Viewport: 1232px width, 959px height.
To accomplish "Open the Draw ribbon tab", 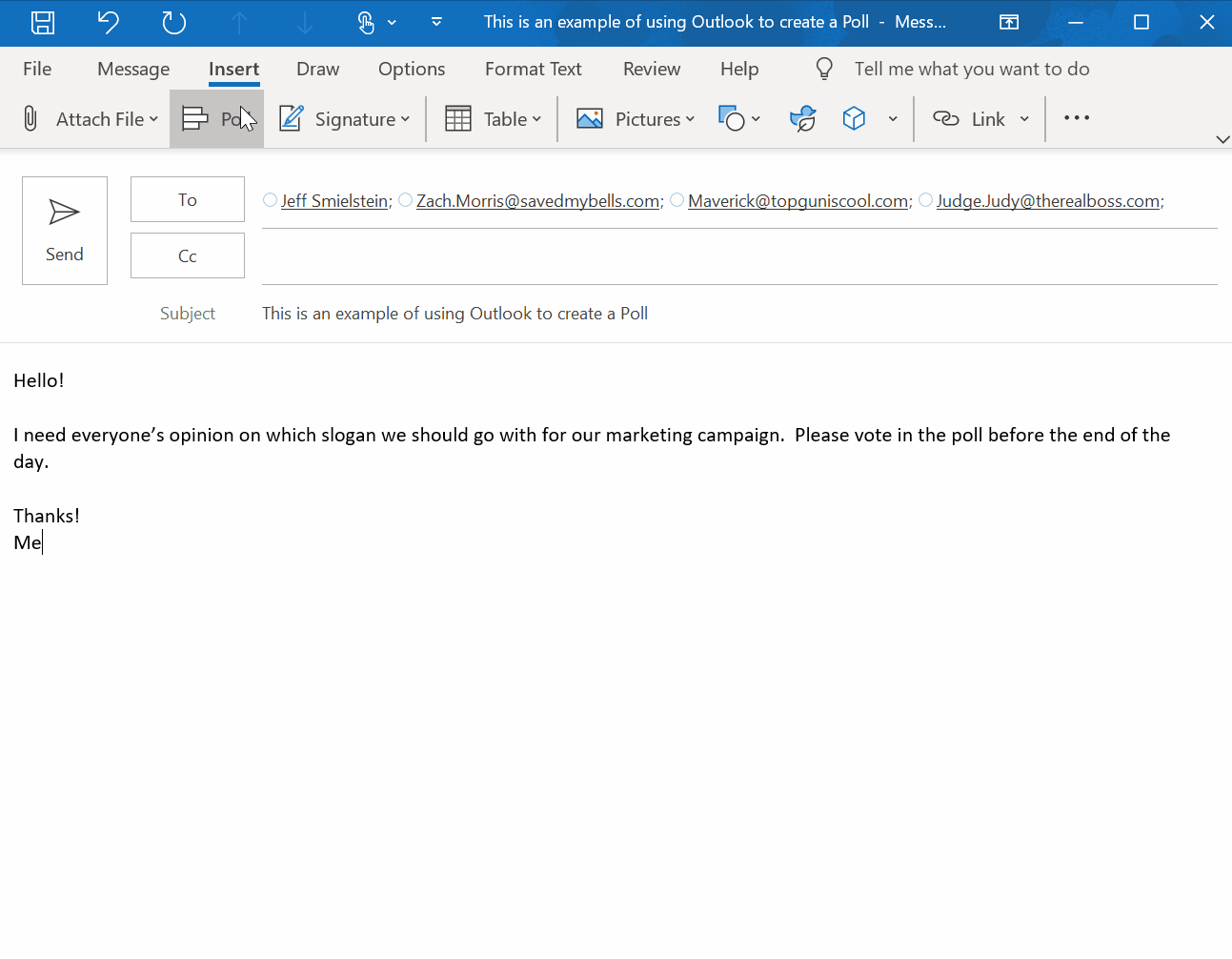I will 317,69.
